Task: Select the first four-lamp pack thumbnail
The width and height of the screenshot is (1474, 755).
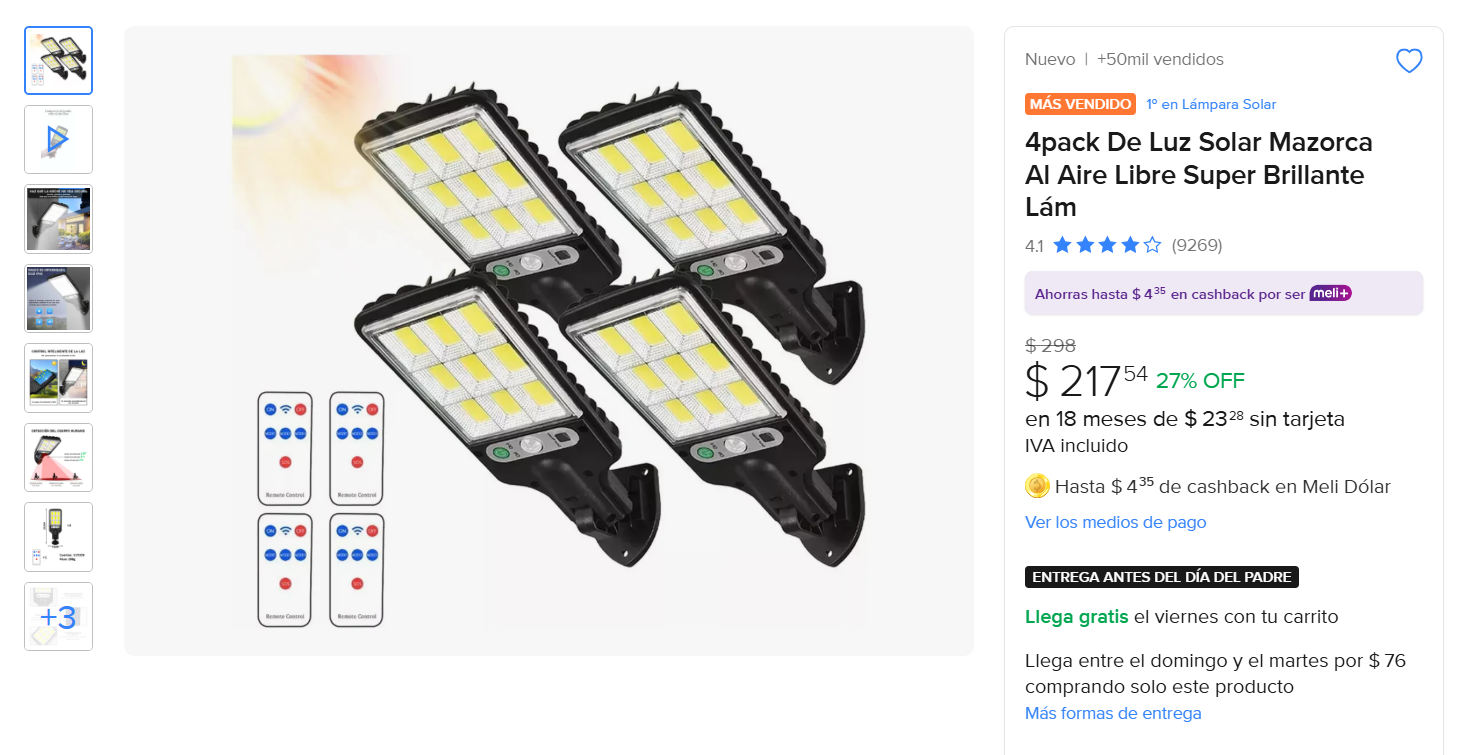Action: click(58, 61)
